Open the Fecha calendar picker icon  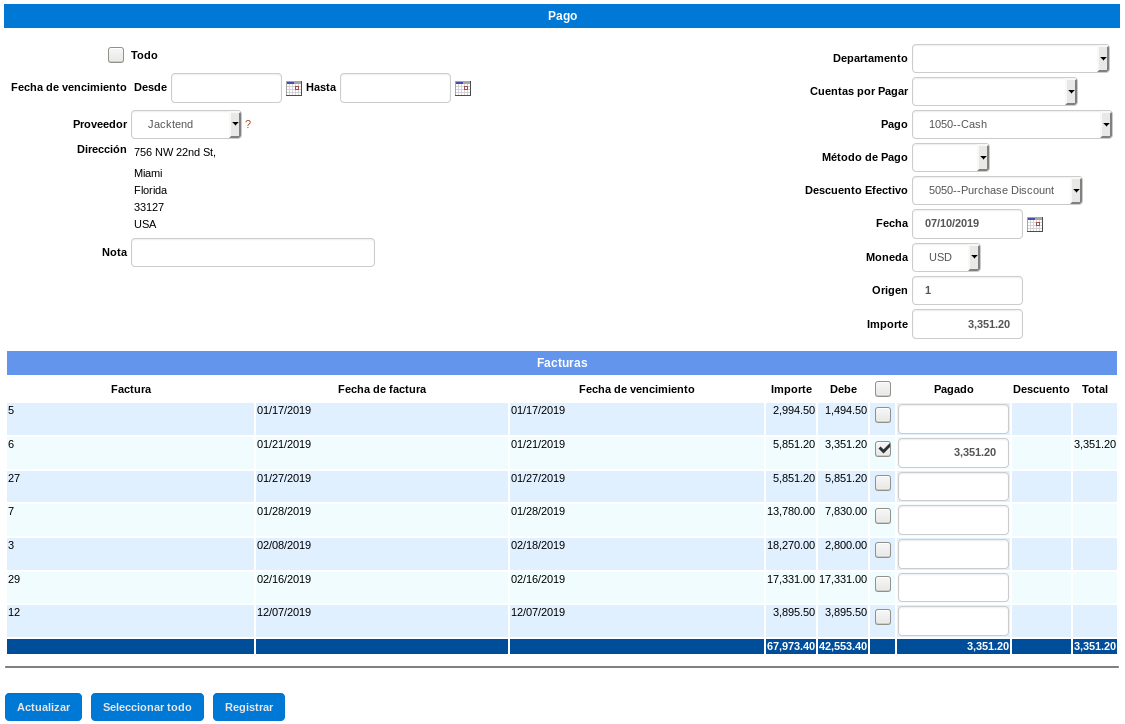1035,225
